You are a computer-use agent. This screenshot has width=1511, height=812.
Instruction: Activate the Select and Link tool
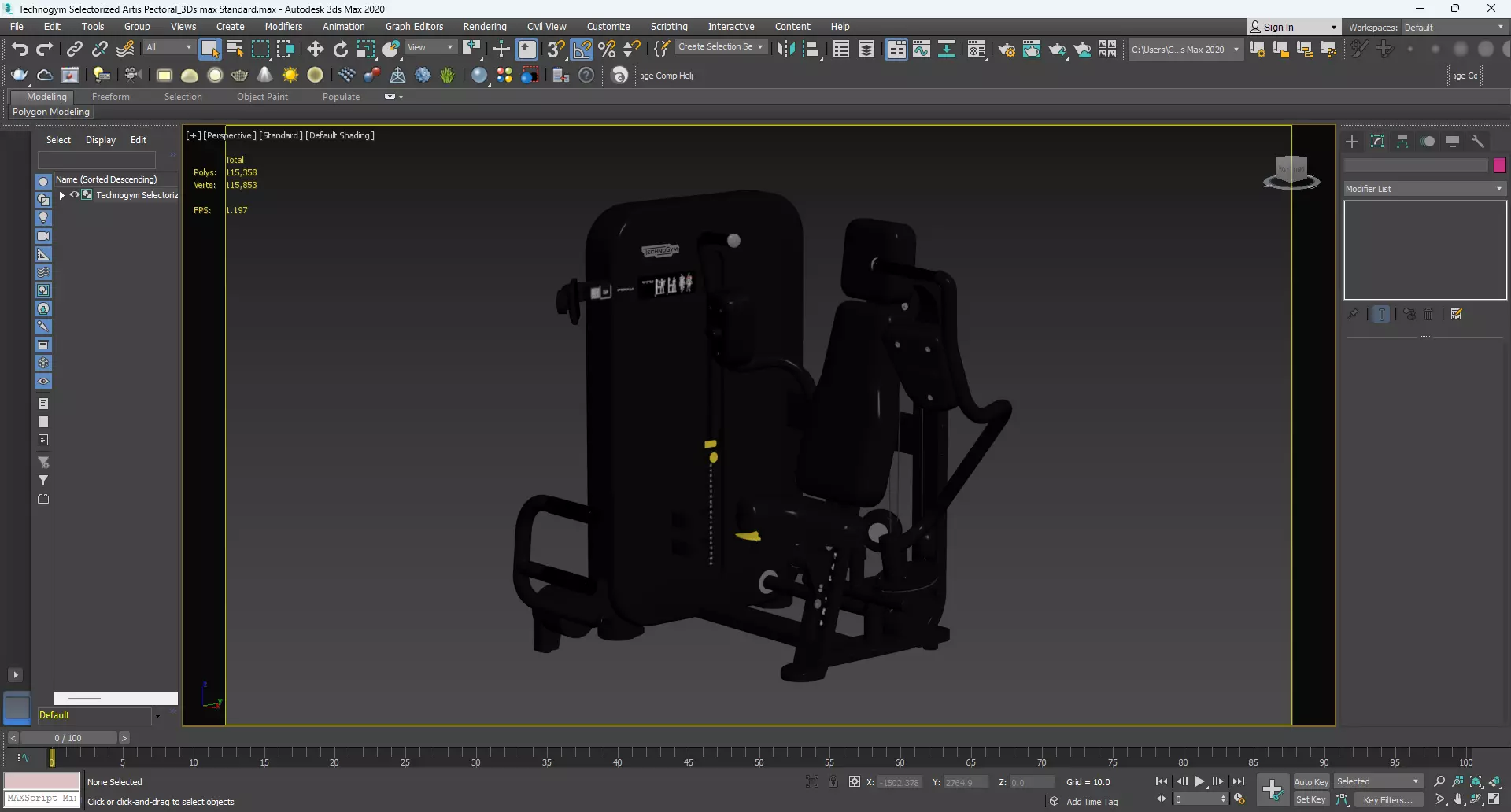coord(74,49)
